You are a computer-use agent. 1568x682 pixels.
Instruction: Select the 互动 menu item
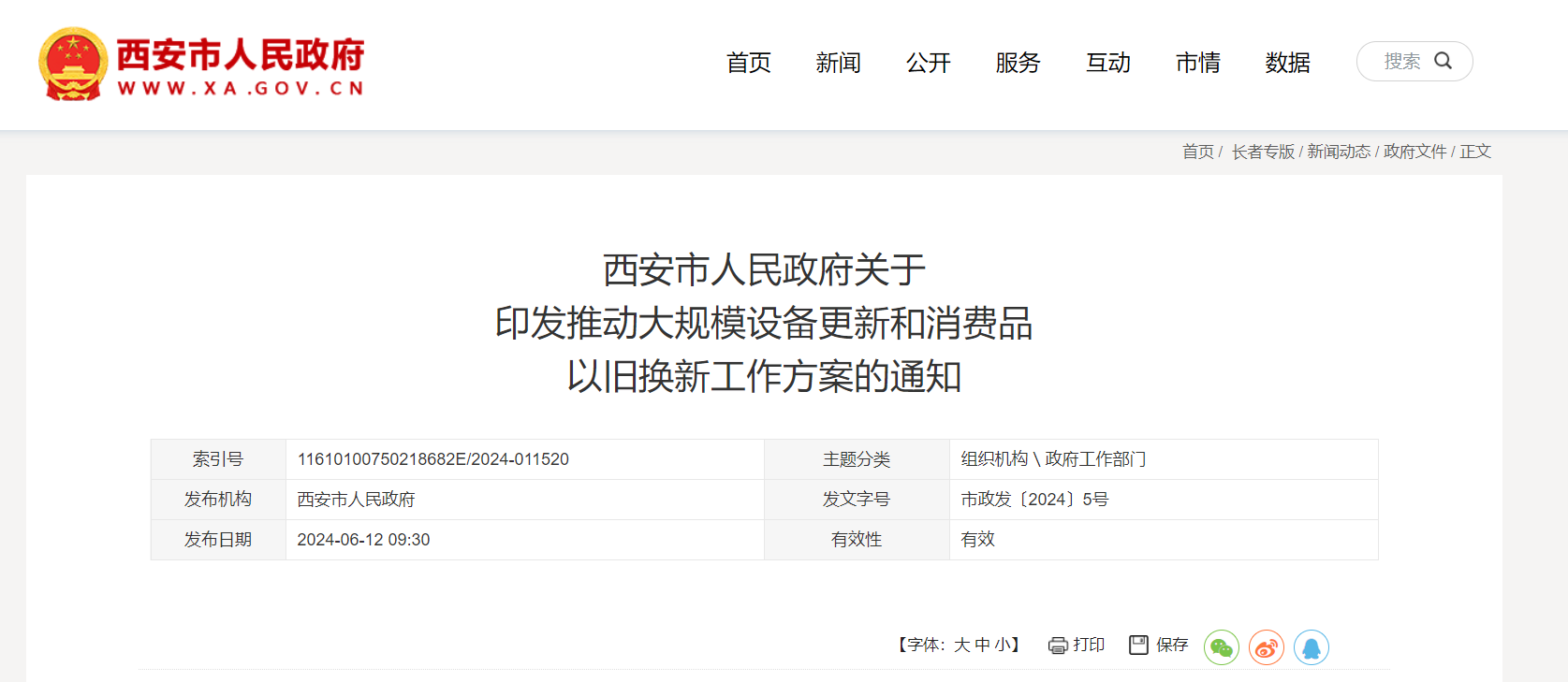click(1108, 63)
